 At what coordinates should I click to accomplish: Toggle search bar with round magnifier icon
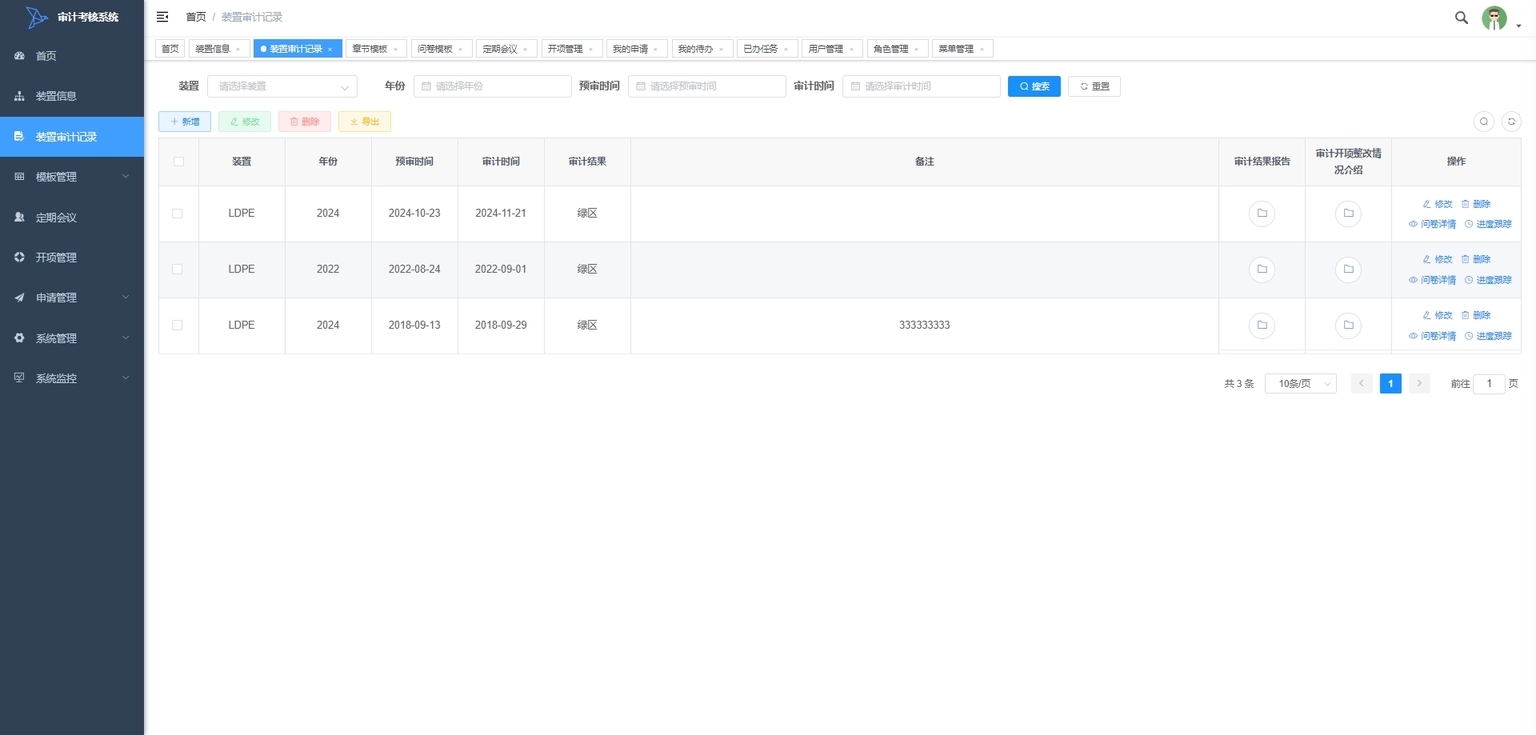(x=1484, y=121)
